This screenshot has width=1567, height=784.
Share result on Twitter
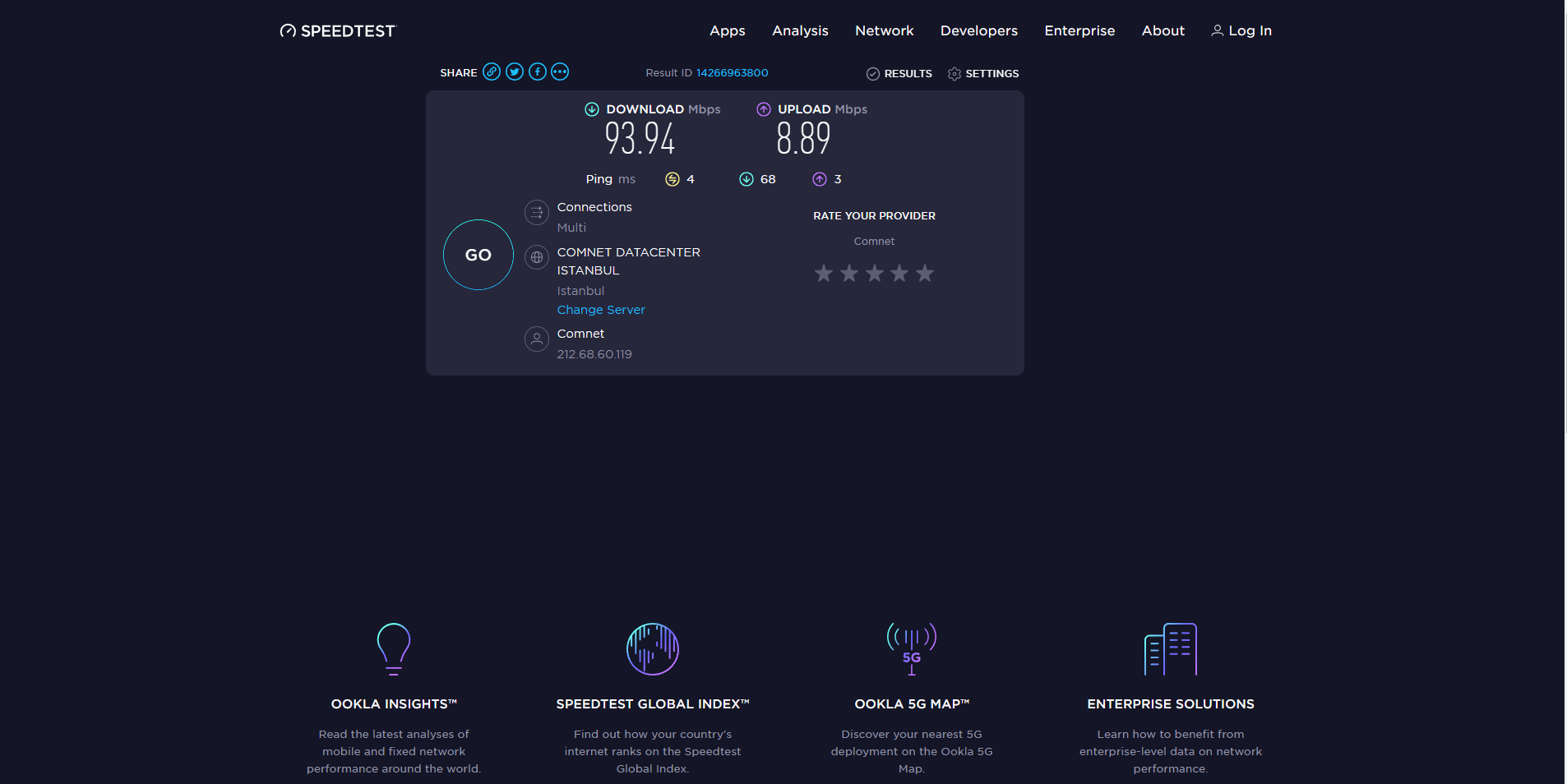click(515, 71)
